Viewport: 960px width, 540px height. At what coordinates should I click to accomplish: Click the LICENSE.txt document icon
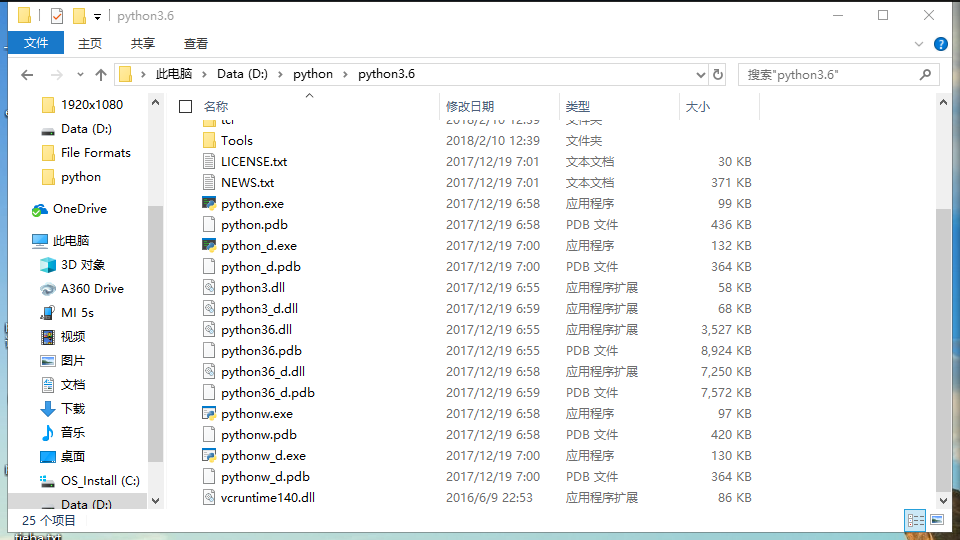pos(209,162)
